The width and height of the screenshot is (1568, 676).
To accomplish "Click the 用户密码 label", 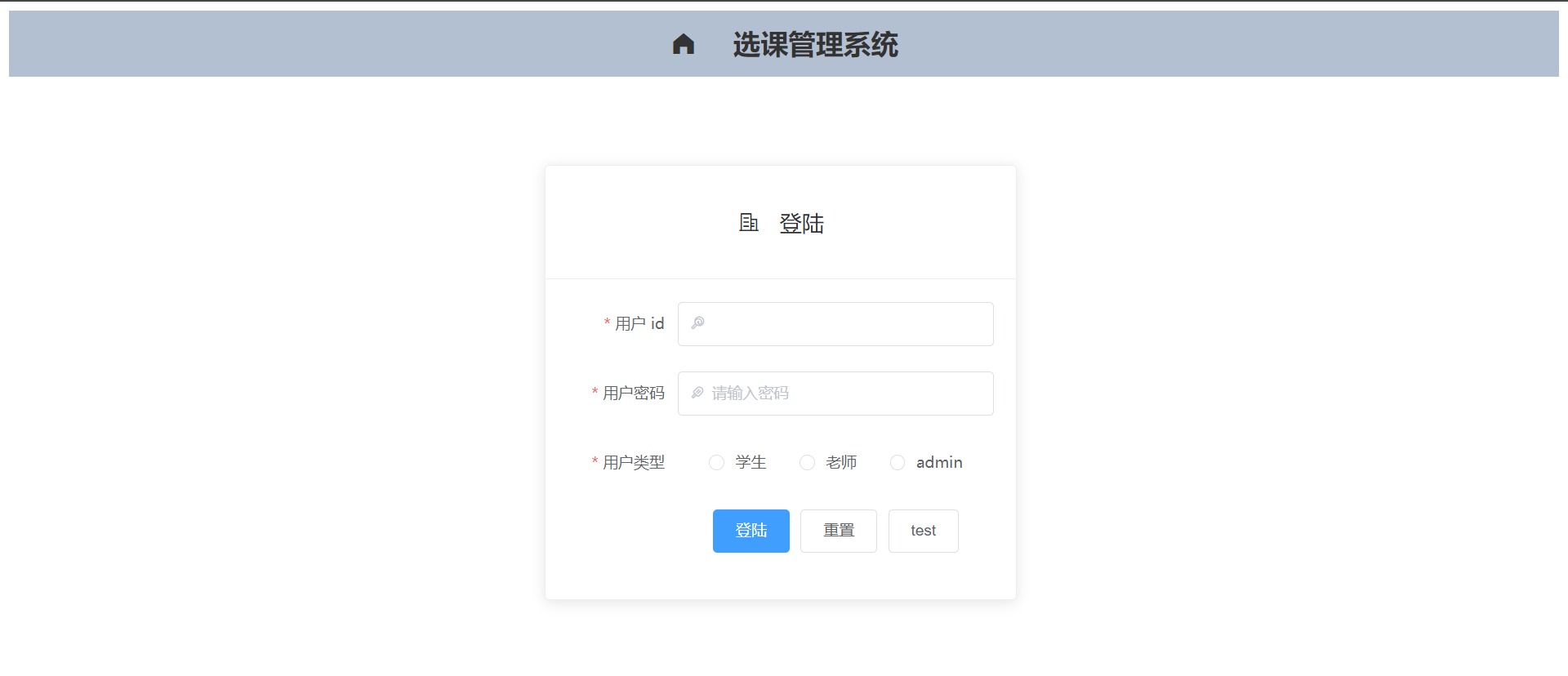I will (x=634, y=394).
